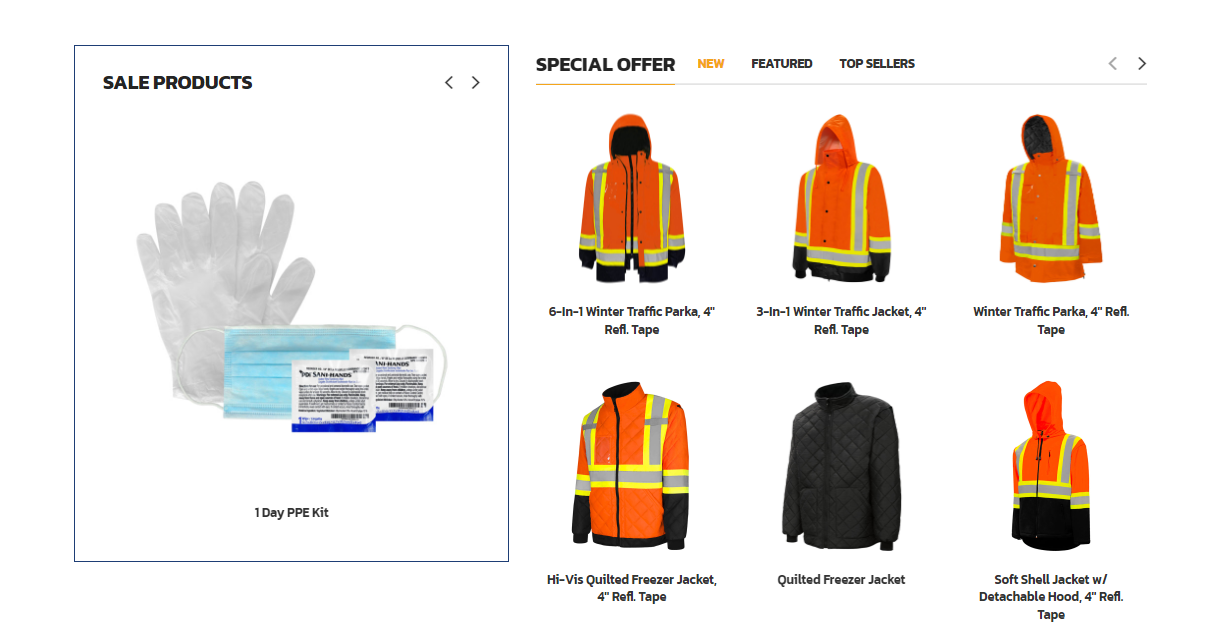Show previous special offer items
Image resolution: width=1219 pixels, height=644 pixels.
coord(1113,63)
